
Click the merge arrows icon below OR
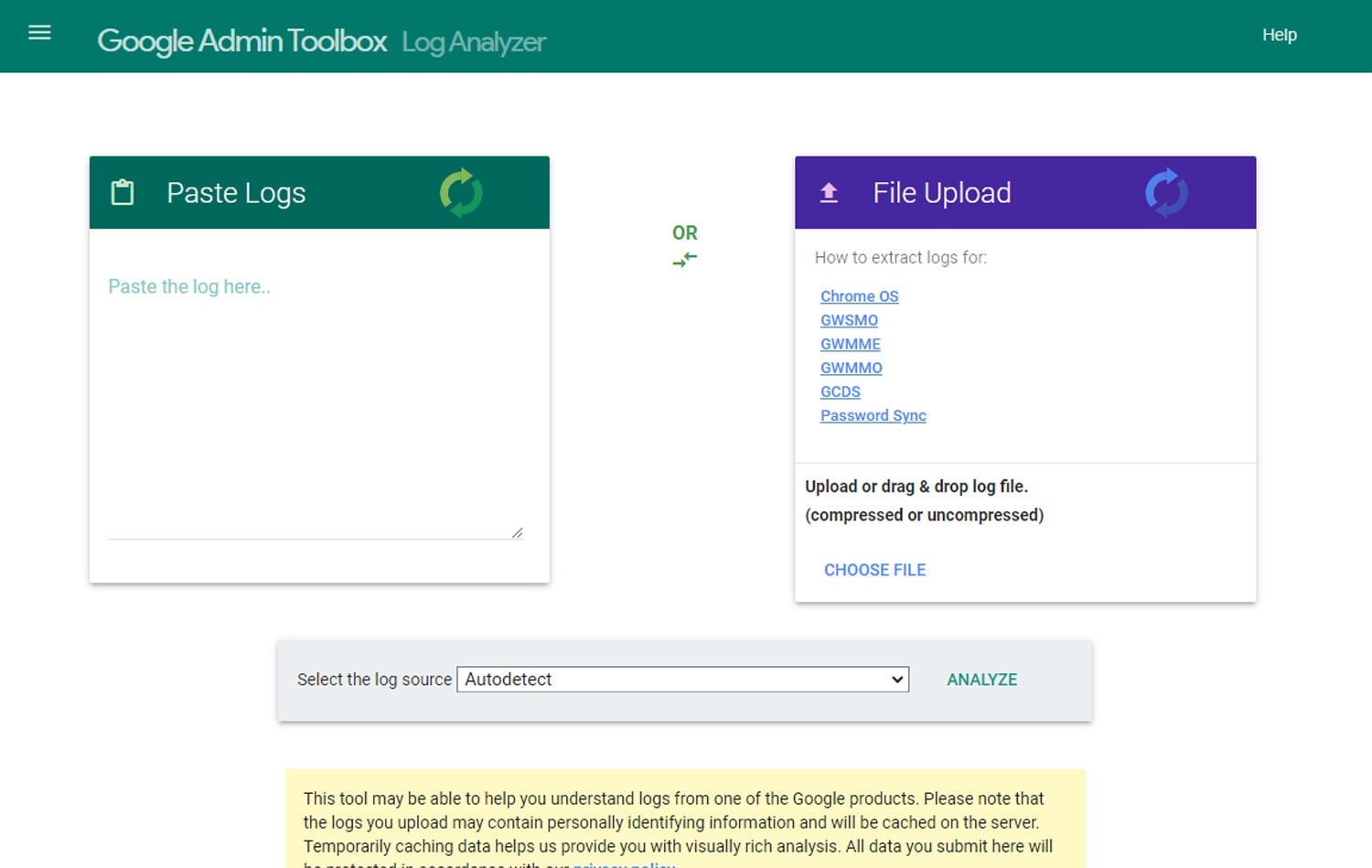click(x=684, y=259)
